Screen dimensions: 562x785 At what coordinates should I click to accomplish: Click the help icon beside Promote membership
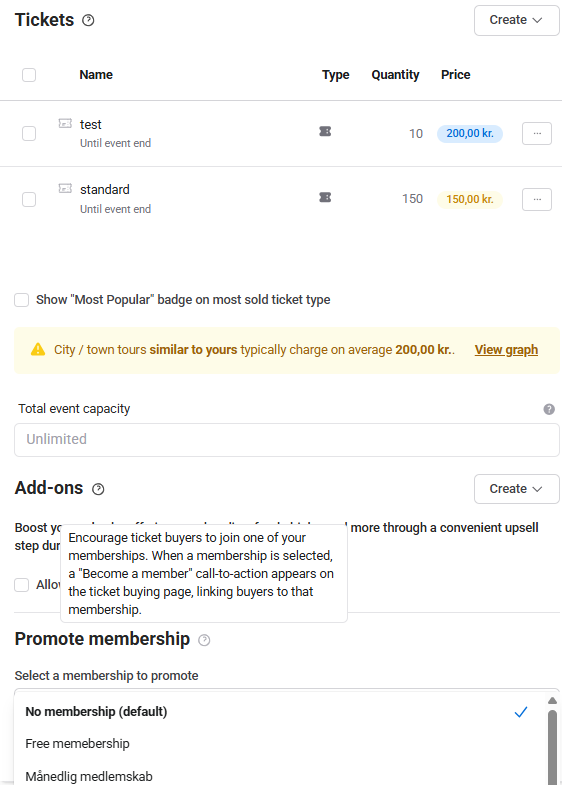tap(204, 640)
